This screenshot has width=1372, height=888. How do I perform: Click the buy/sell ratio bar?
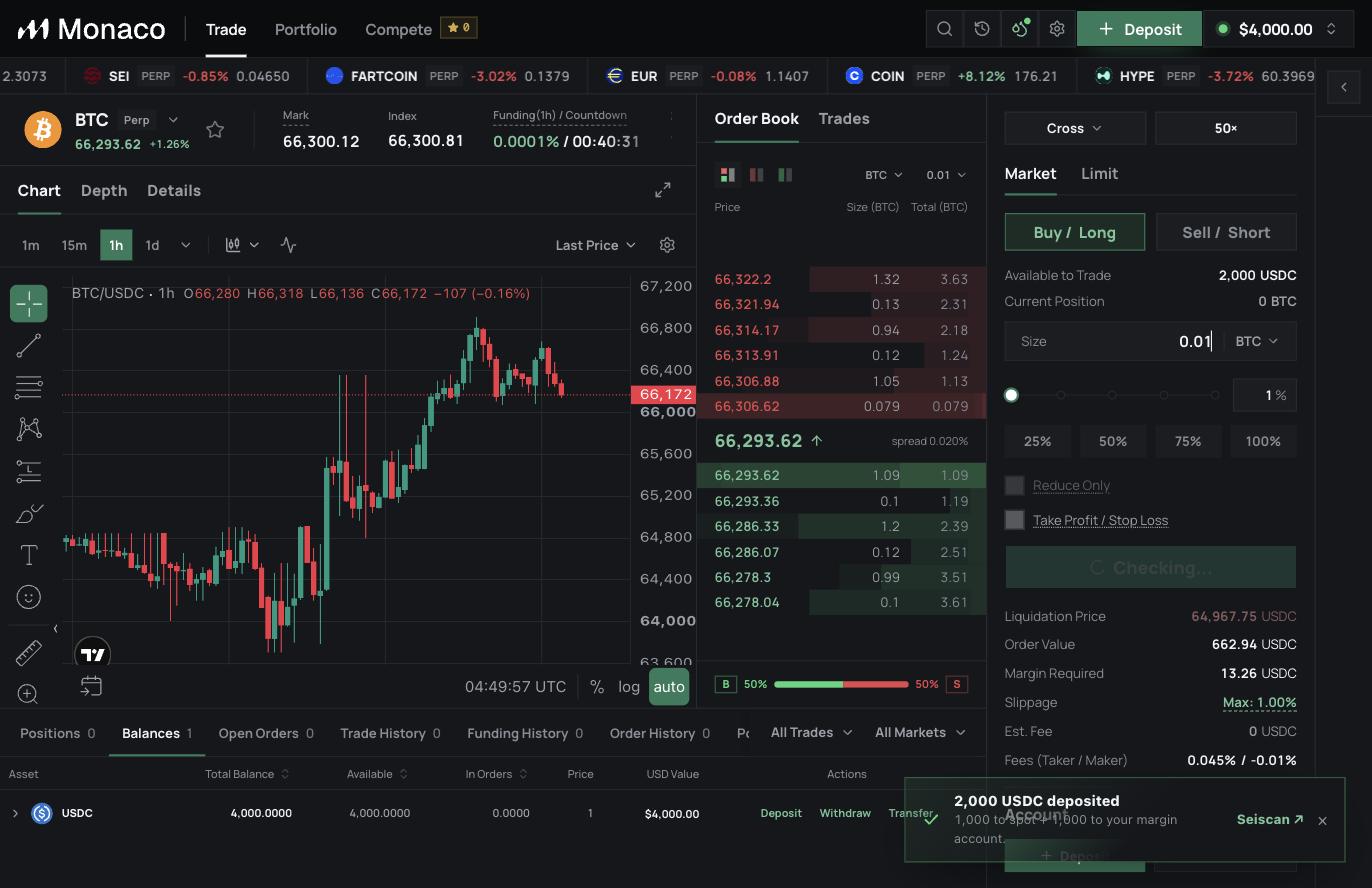tap(841, 684)
